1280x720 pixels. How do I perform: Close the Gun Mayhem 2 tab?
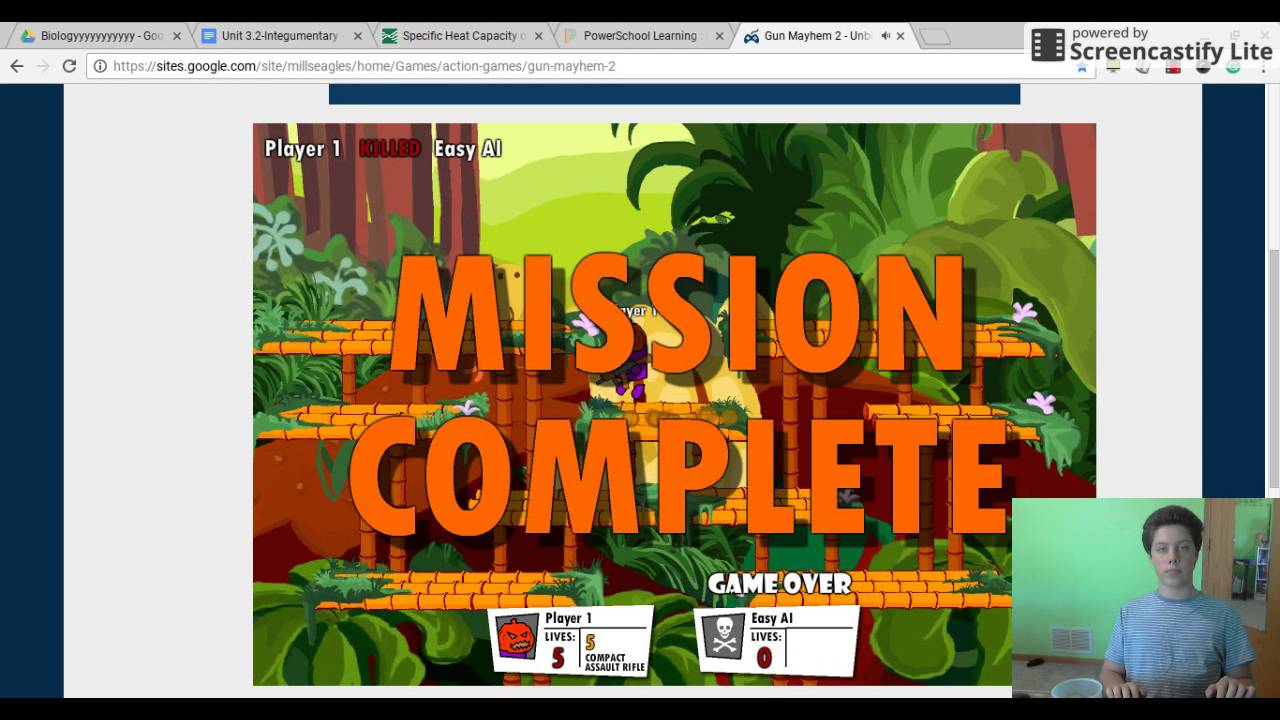pos(900,36)
